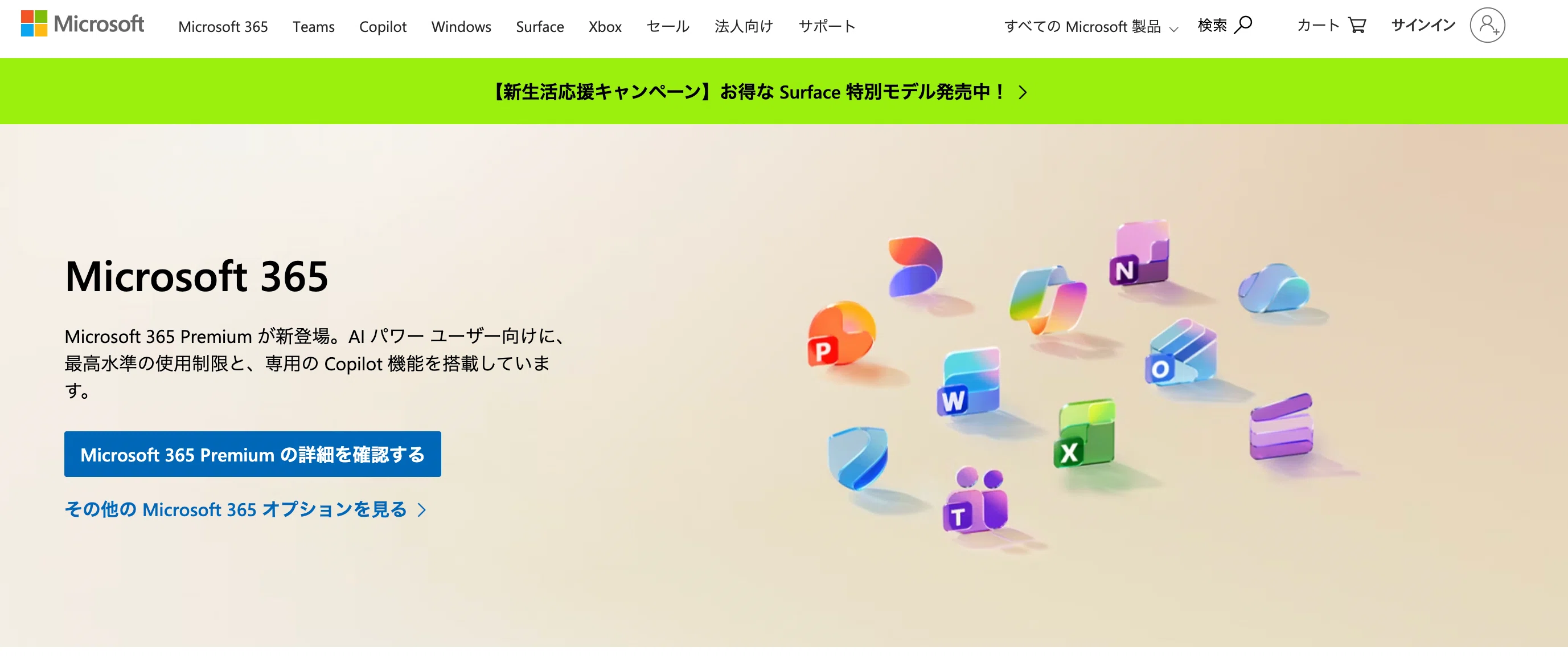Open Copilot nav menu item

point(383,26)
